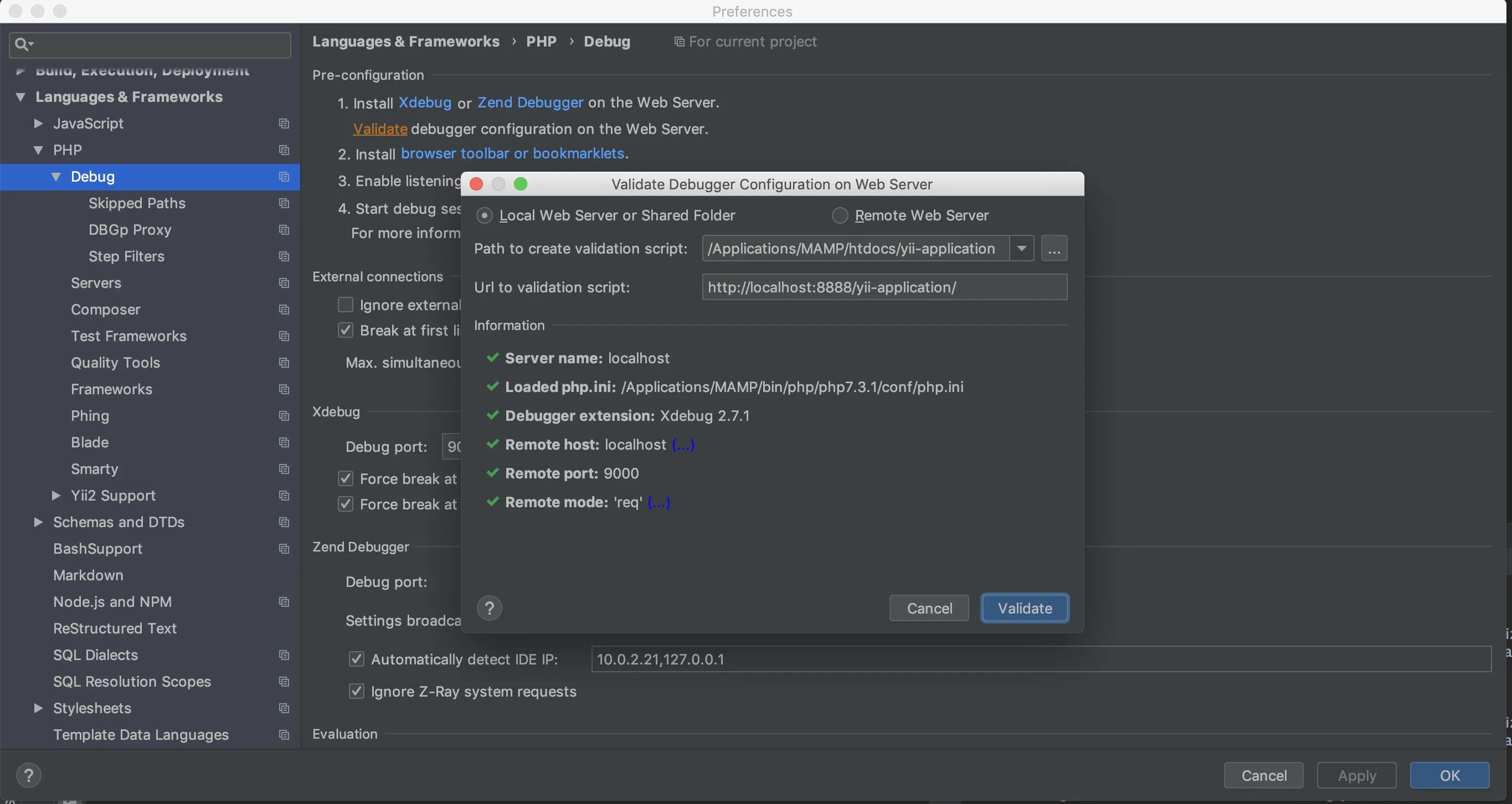
Task: Click the remote host details ellipsis link
Action: pyautogui.click(x=683, y=445)
